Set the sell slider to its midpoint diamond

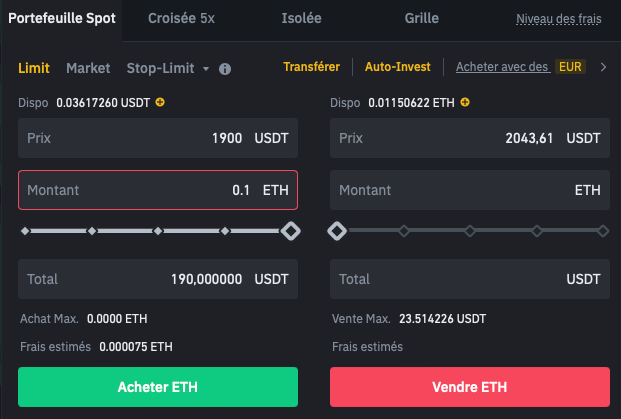(470, 231)
